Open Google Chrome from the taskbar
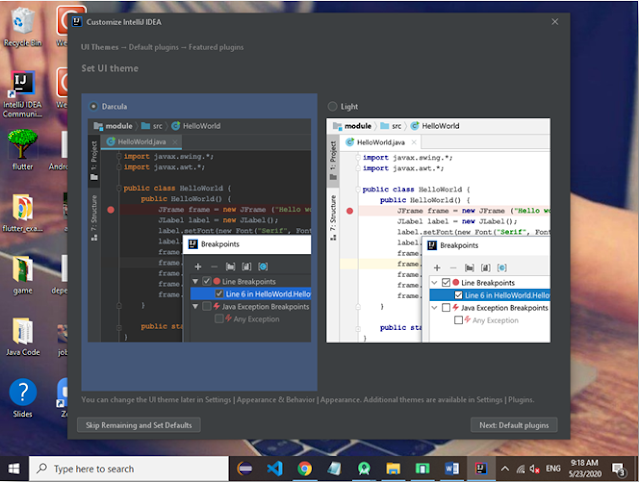This screenshot has height=482, width=639. coord(304,469)
